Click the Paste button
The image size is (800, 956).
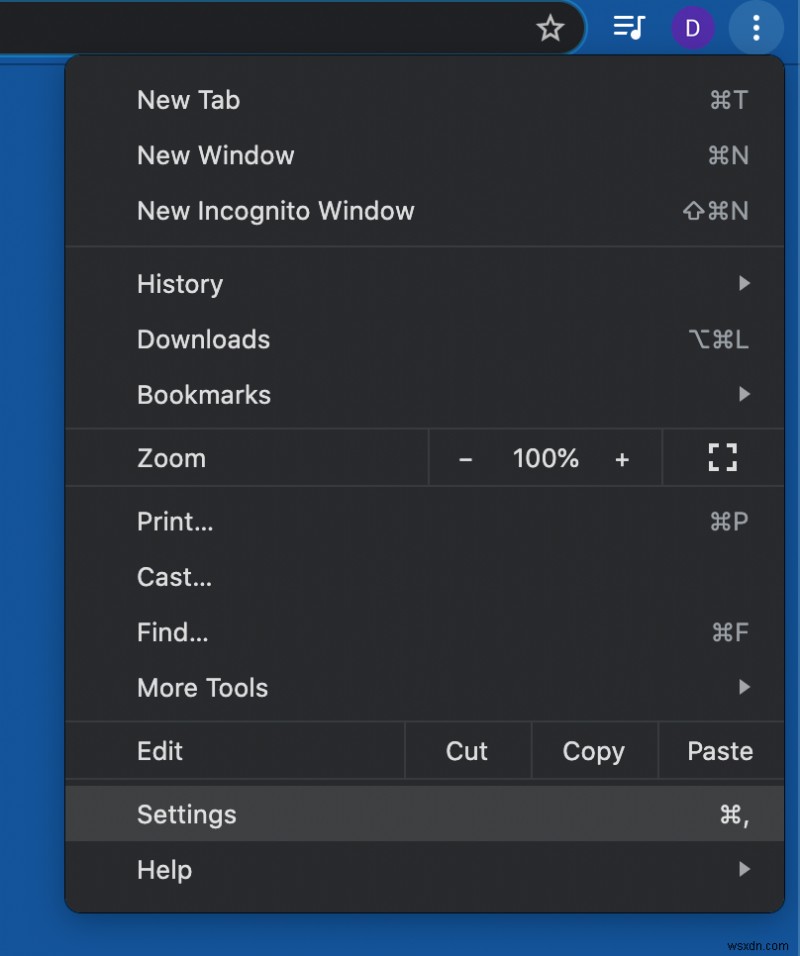click(x=720, y=751)
